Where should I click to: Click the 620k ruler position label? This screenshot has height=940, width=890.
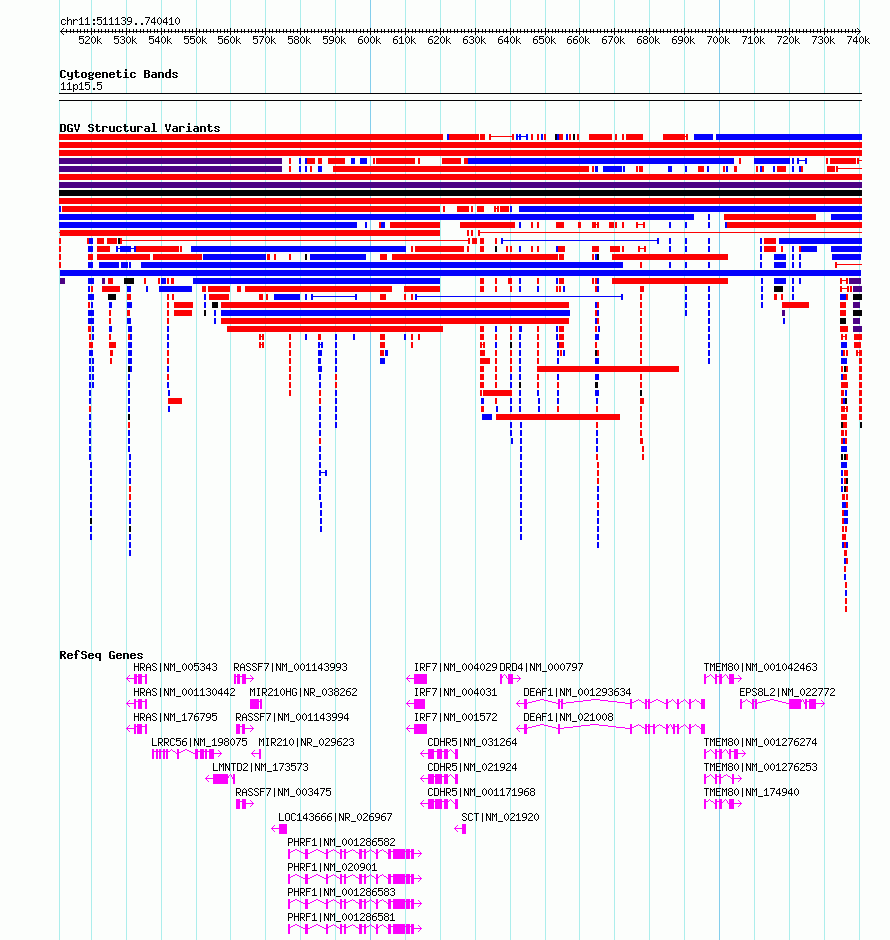tap(439, 40)
